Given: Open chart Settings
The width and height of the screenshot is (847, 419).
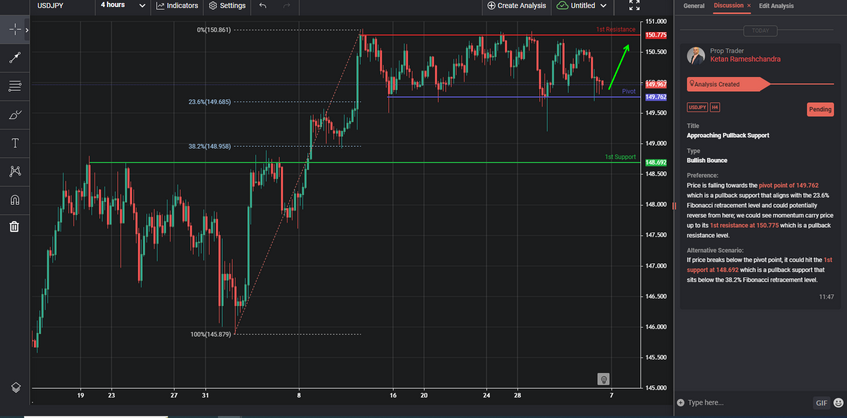Looking at the screenshot, I should pyautogui.click(x=227, y=6).
